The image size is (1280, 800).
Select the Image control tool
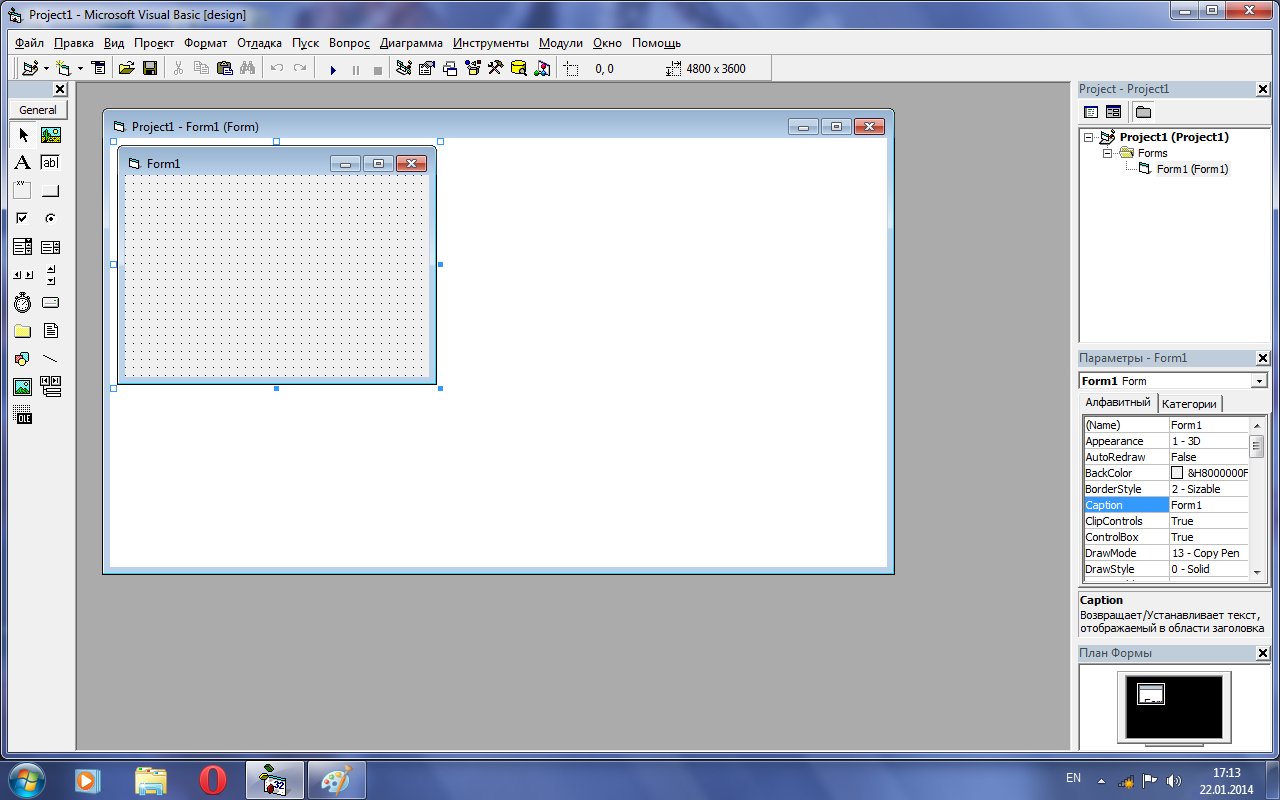pos(23,386)
